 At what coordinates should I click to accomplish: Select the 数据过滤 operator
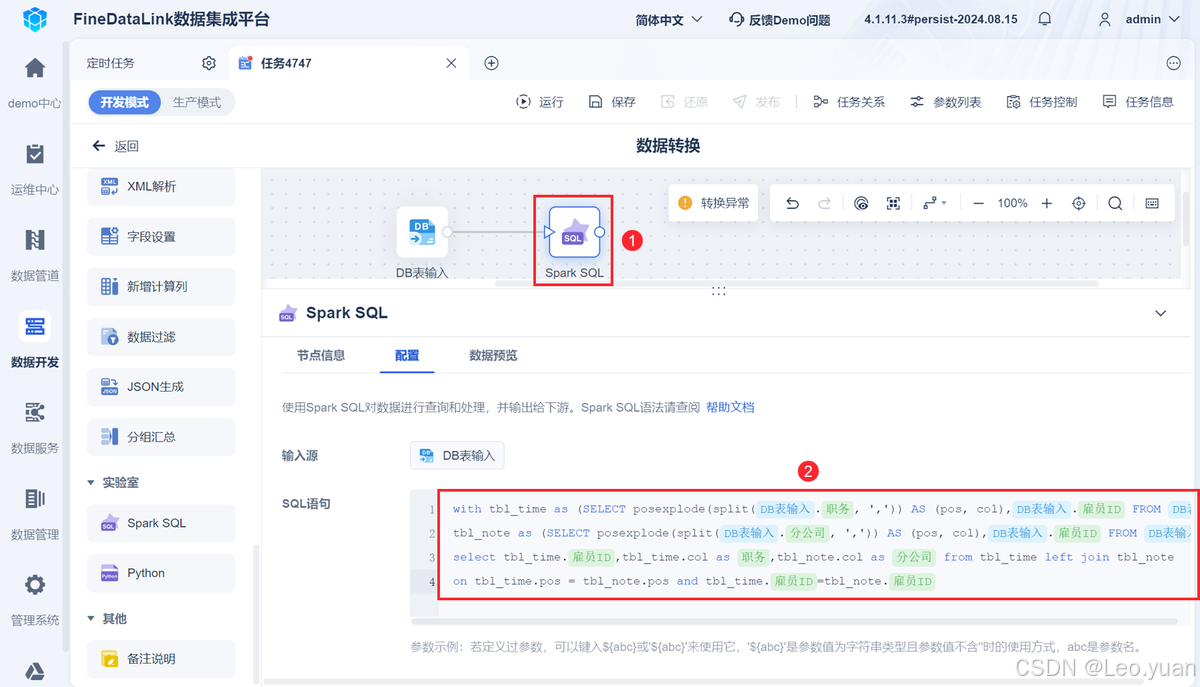click(x=161, y=337)
